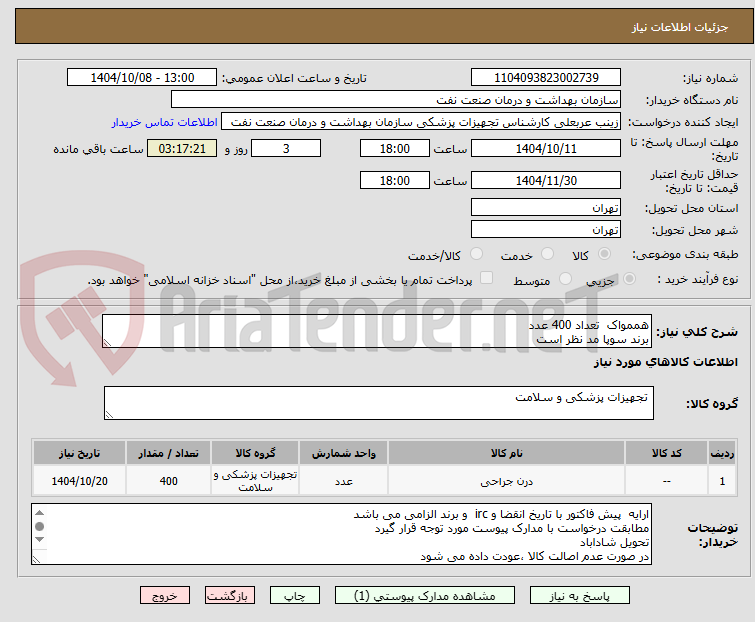Click the response deadline date 1404/10/11 field
Screen dimensions: 755x622
[546, 149]
